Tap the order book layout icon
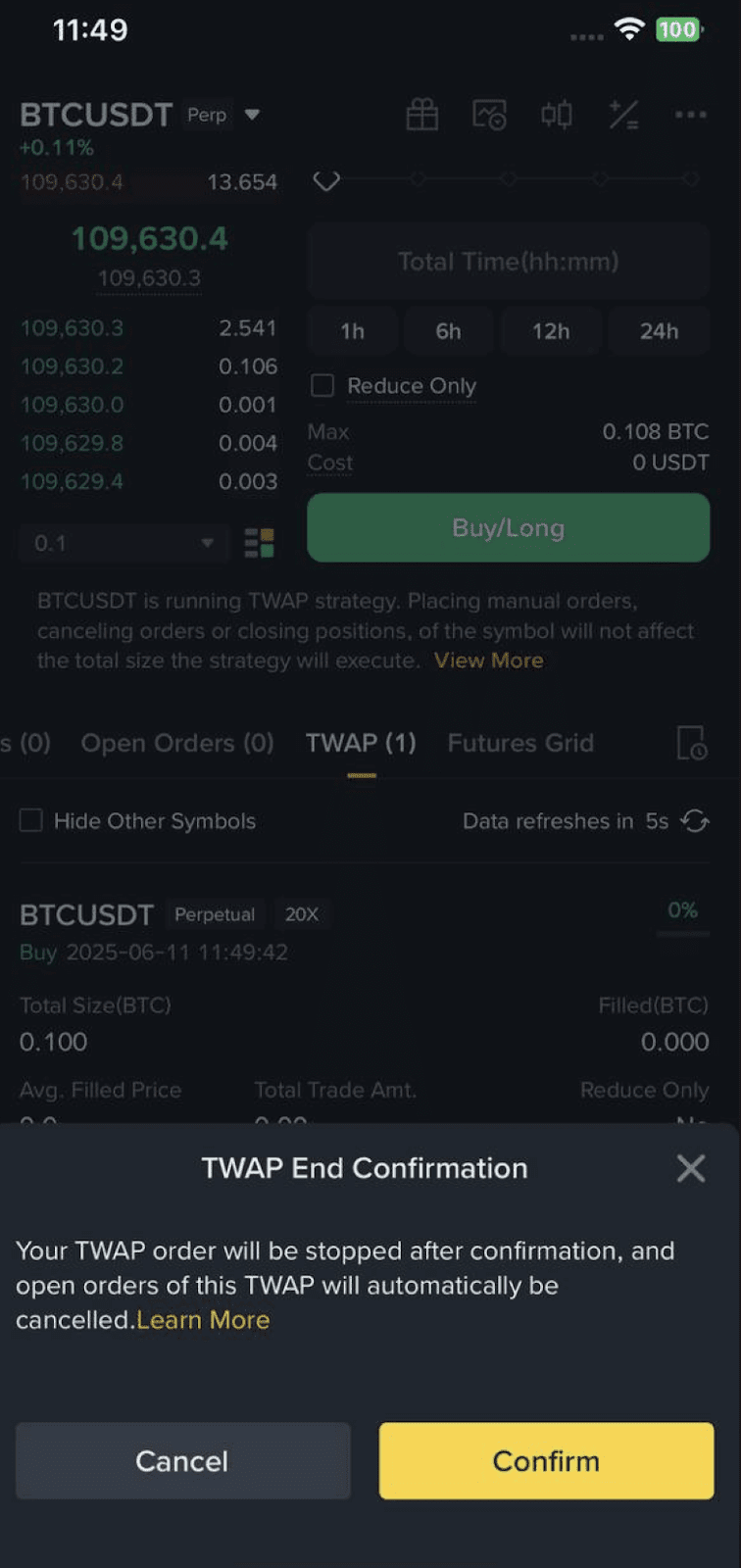The image size is (741, 1568). coord(259,543)
